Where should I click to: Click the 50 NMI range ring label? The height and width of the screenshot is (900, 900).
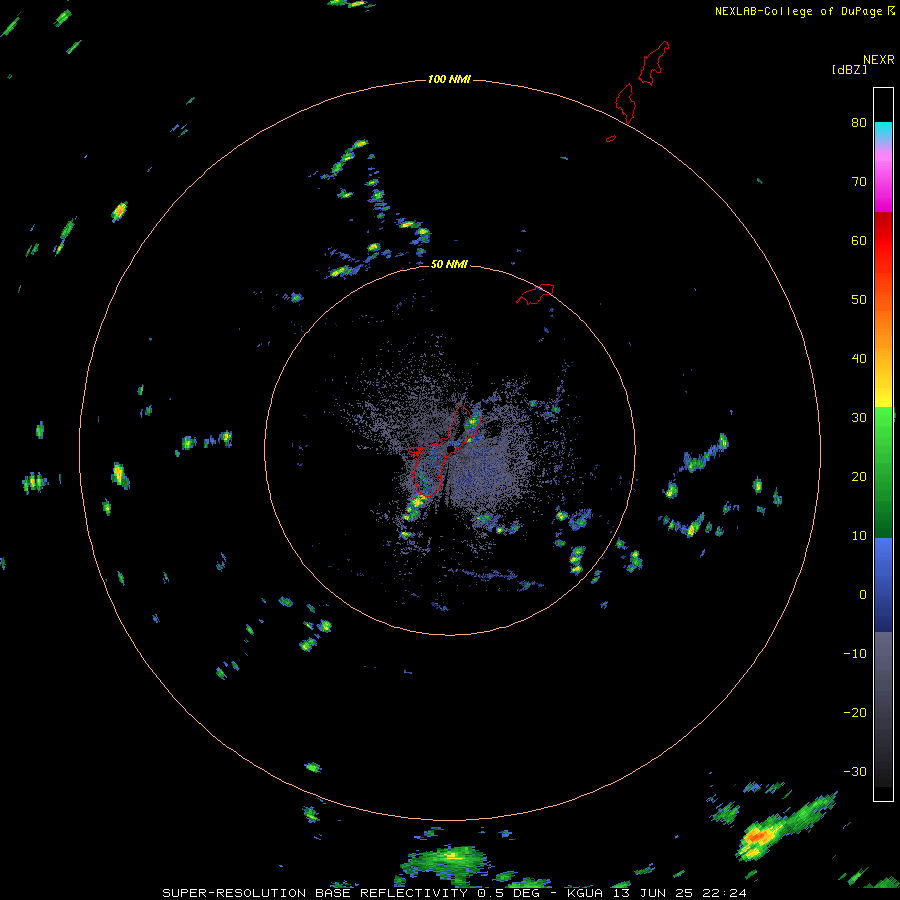(x=449, y=264)
